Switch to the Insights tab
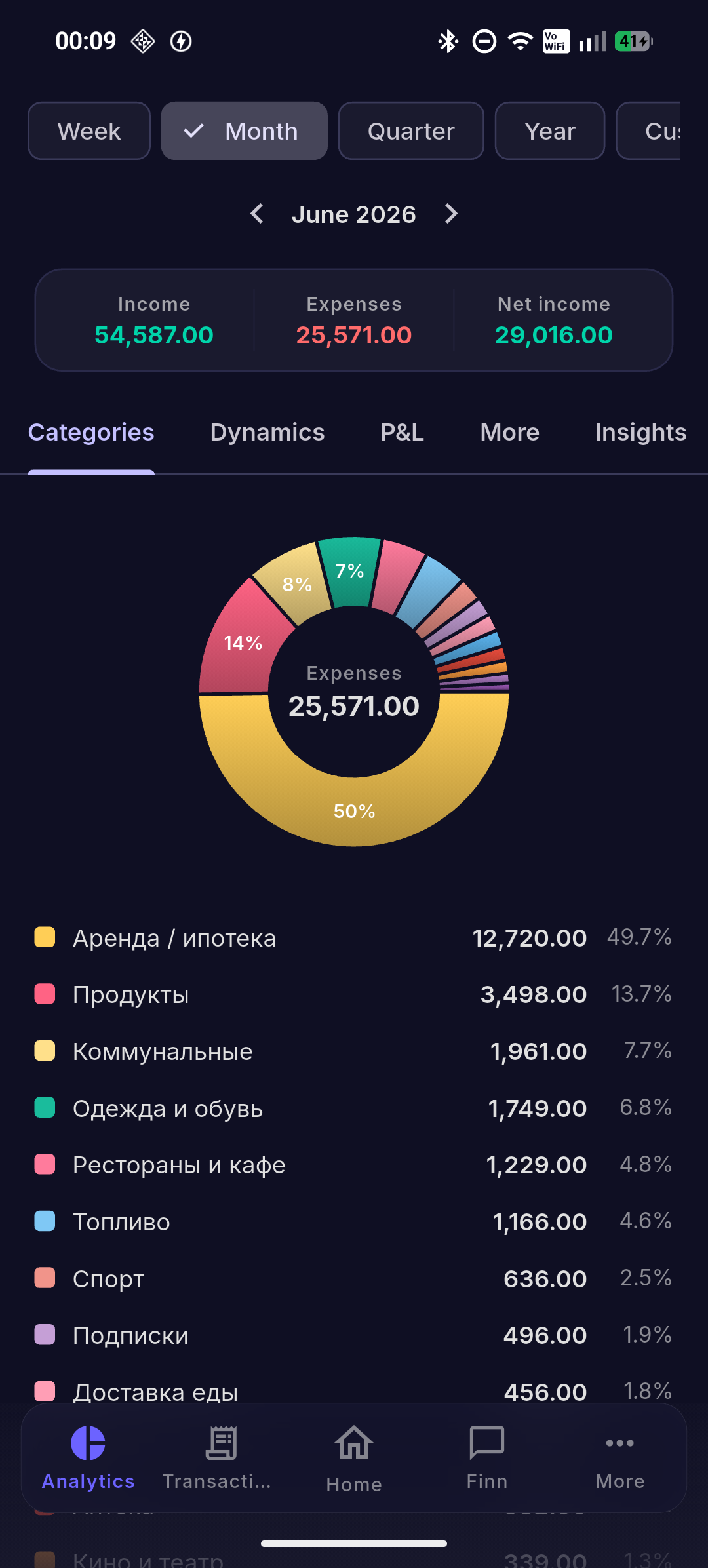 click(x=641, y=433)
